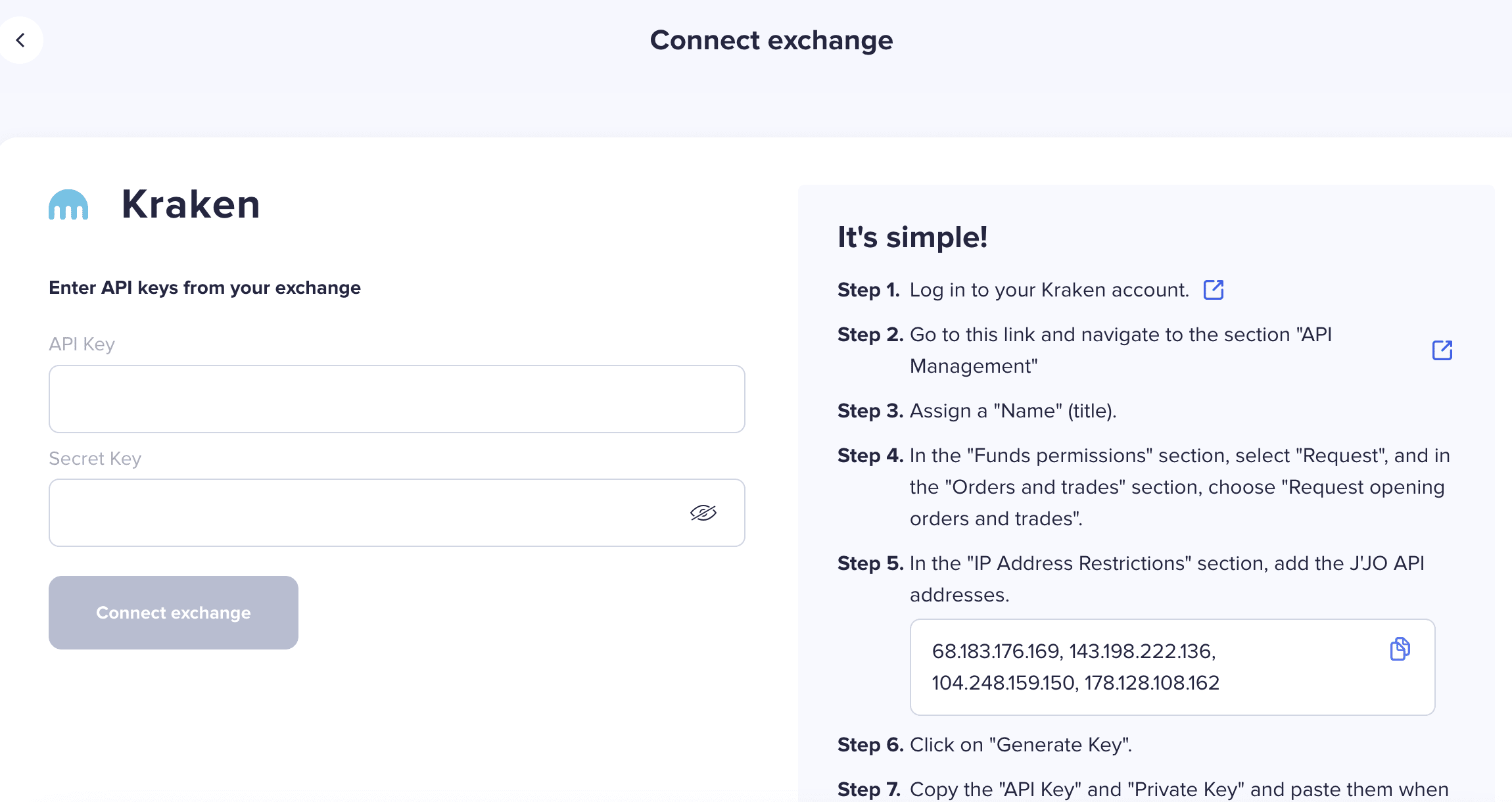The width and height of the screenshot is (1512, 802).
Task: Open the API Management external link icon
Action: point(1442,350)
